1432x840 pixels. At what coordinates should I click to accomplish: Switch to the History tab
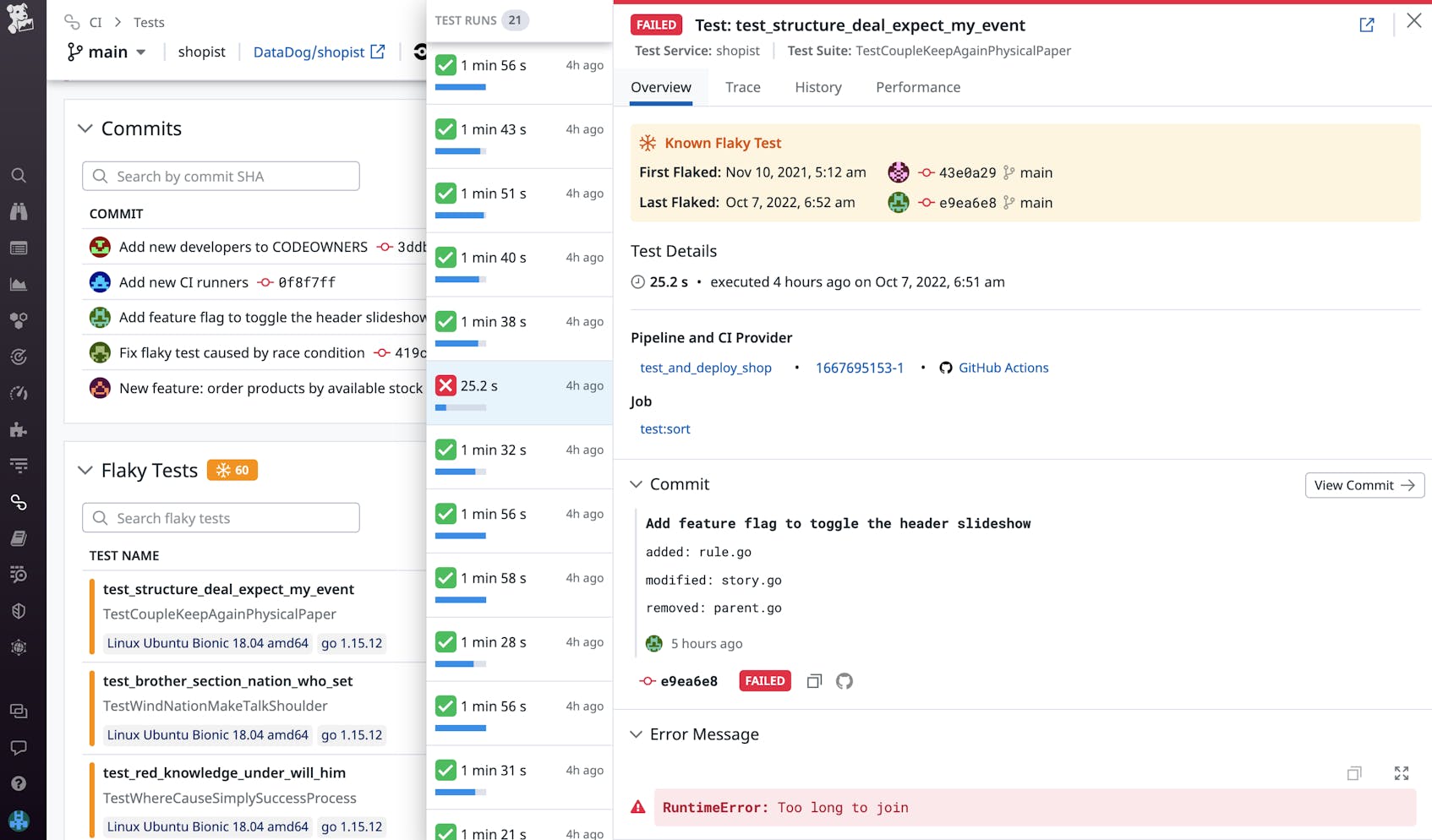[x=817, y=87]
